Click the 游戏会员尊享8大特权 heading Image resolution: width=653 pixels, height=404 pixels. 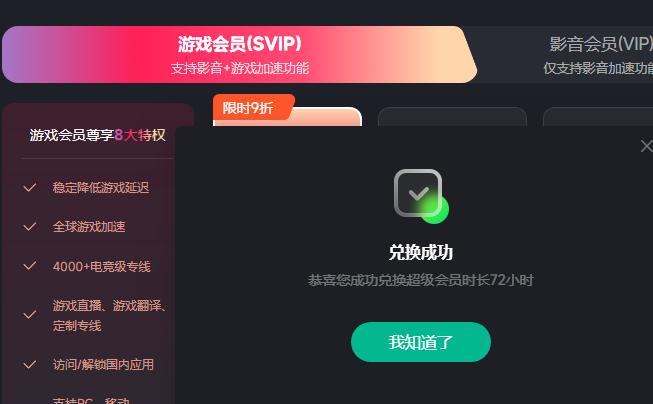click(97, 135)
